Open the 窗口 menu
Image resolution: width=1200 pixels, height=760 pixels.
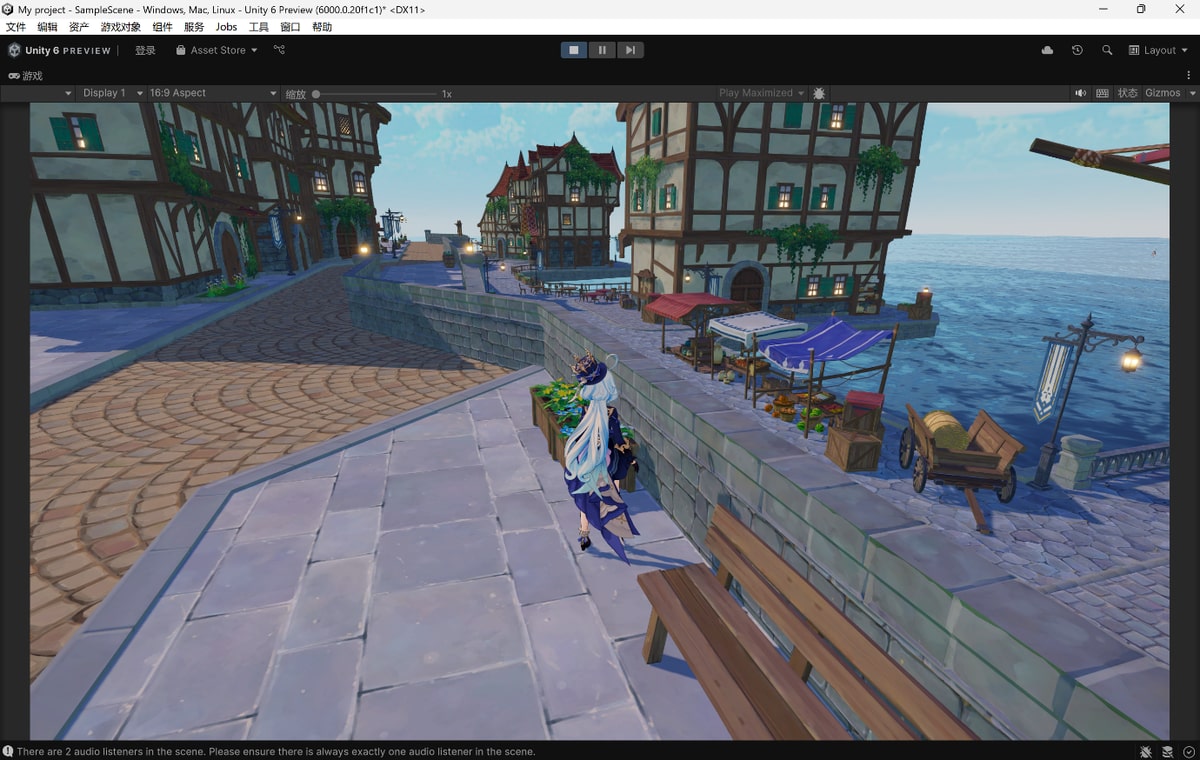tap(290, 27)
